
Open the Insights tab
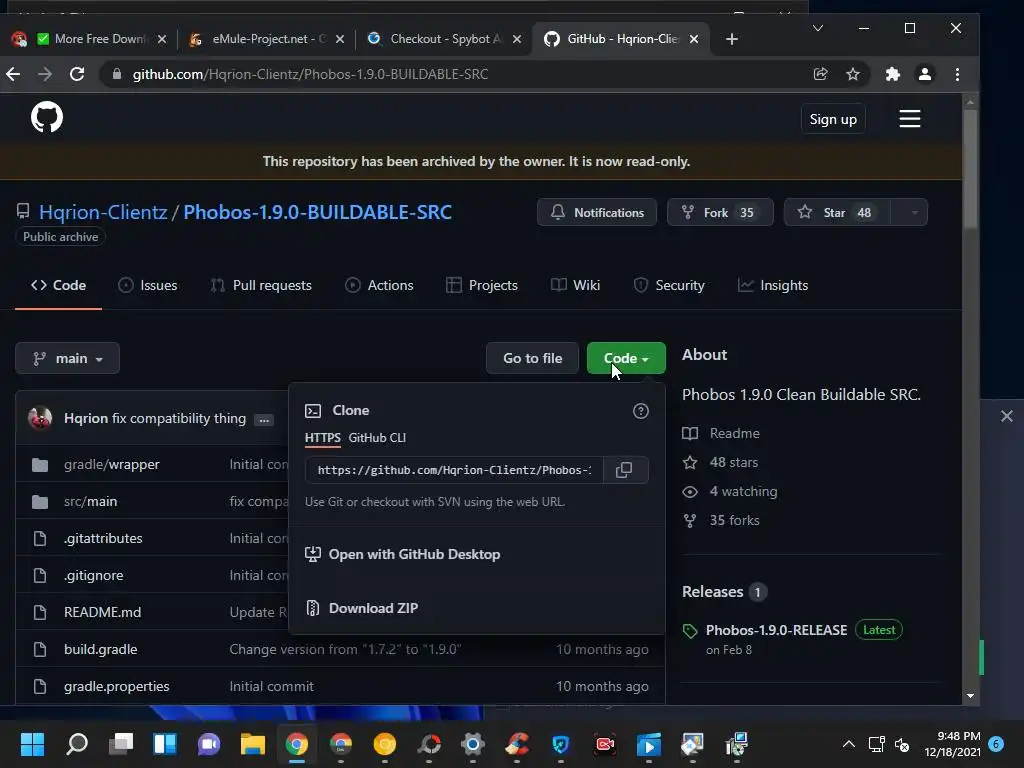773,285
